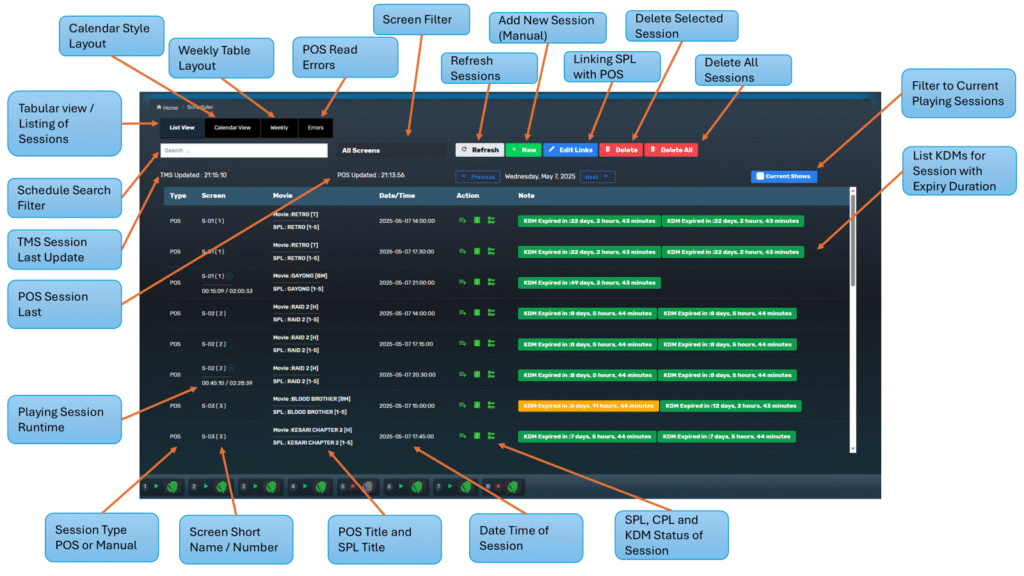Viewport: 1024px width, 576px height.
Task: Click screen 8 status icon in bottom bar
Action: (513, 487)
